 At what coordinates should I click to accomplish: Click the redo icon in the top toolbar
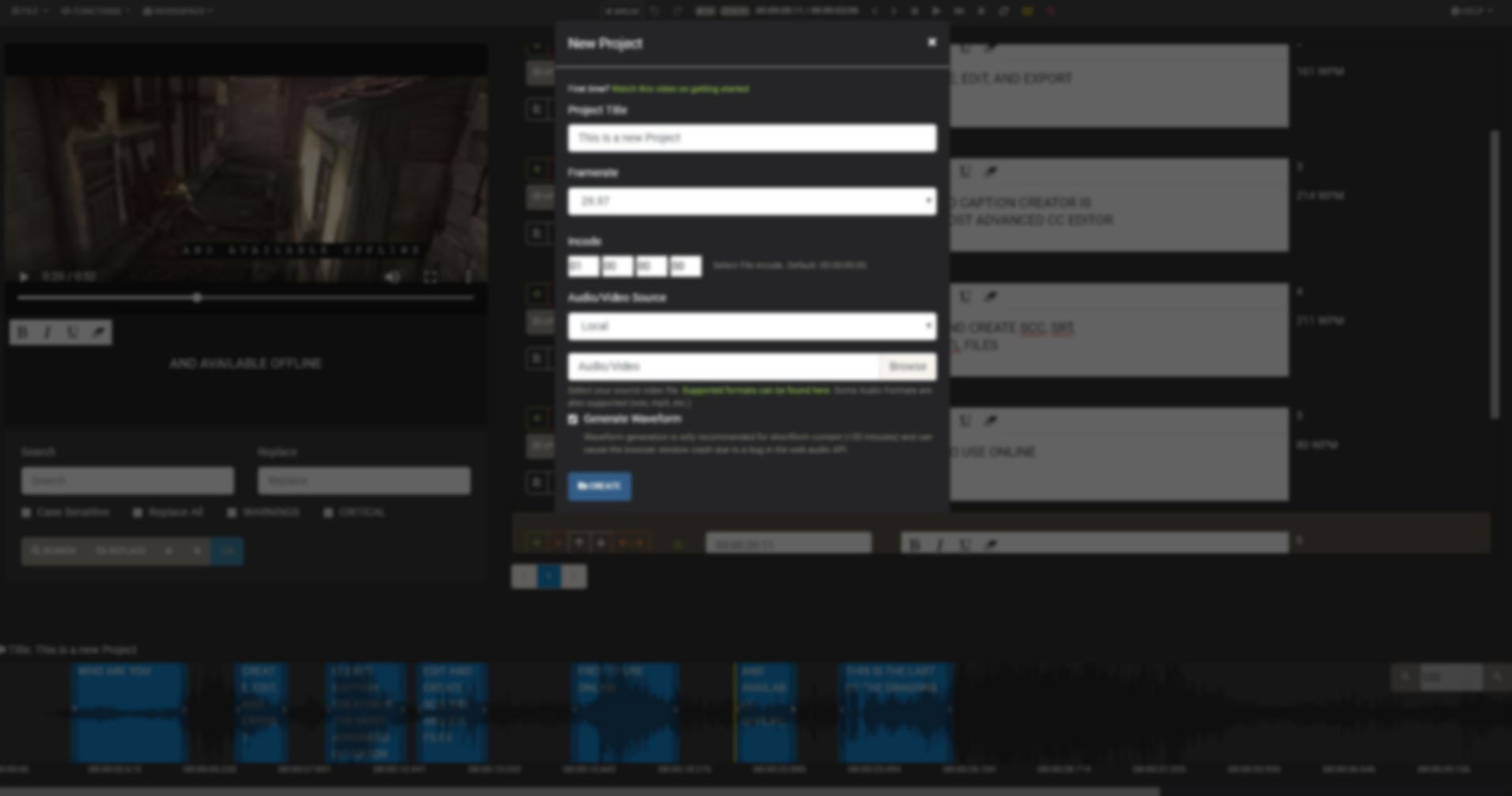[x=677, y=11]
